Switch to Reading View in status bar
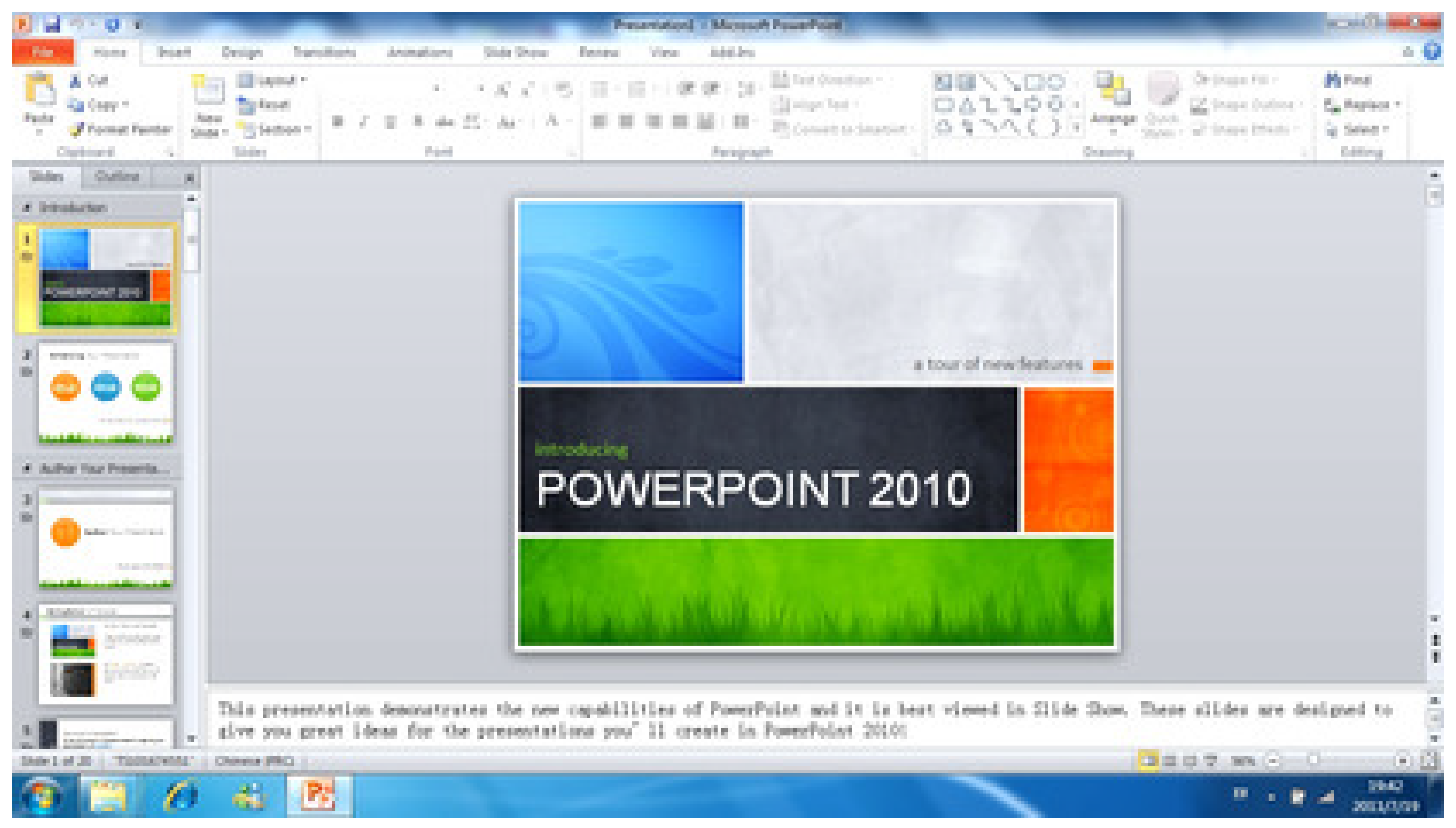 (x=1189, y=761)
